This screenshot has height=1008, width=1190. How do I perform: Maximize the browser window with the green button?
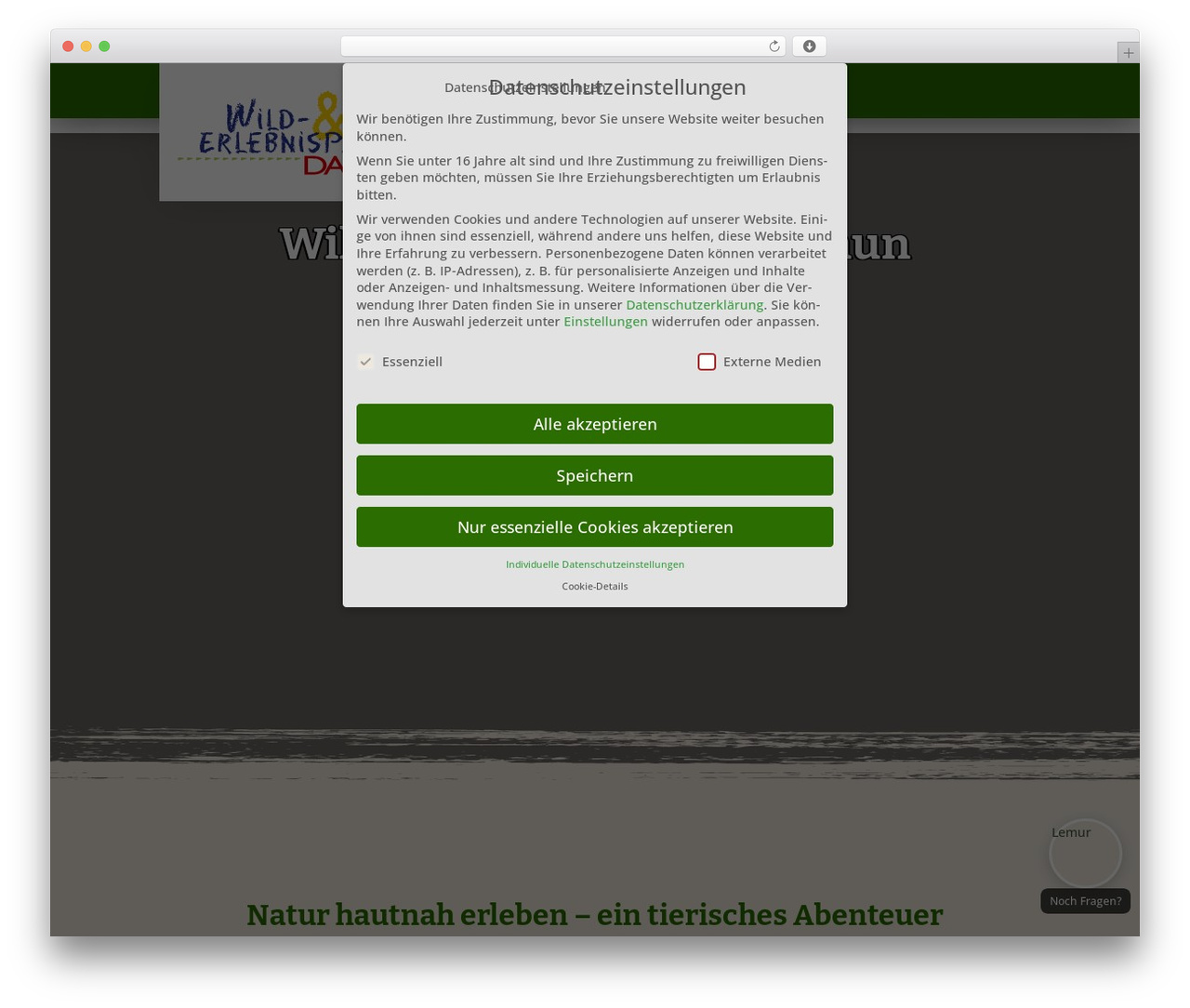[x=104, y=46]
